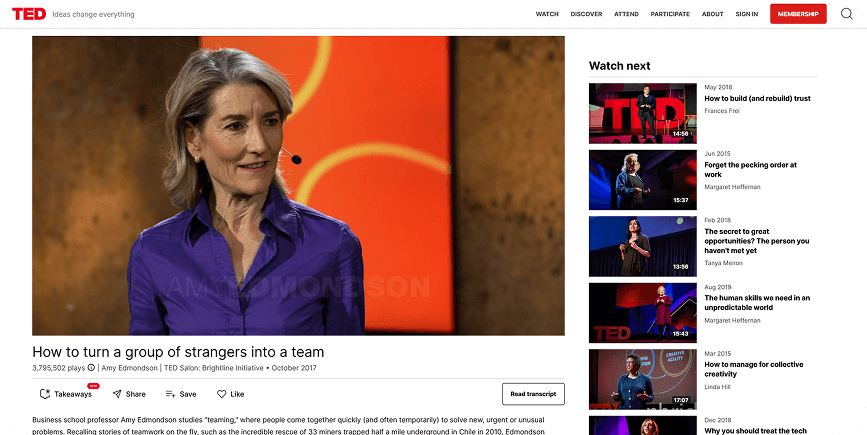Open 'Why you should treat the tech' title
This screenshot has height=435, width=867.
[755, 431]
